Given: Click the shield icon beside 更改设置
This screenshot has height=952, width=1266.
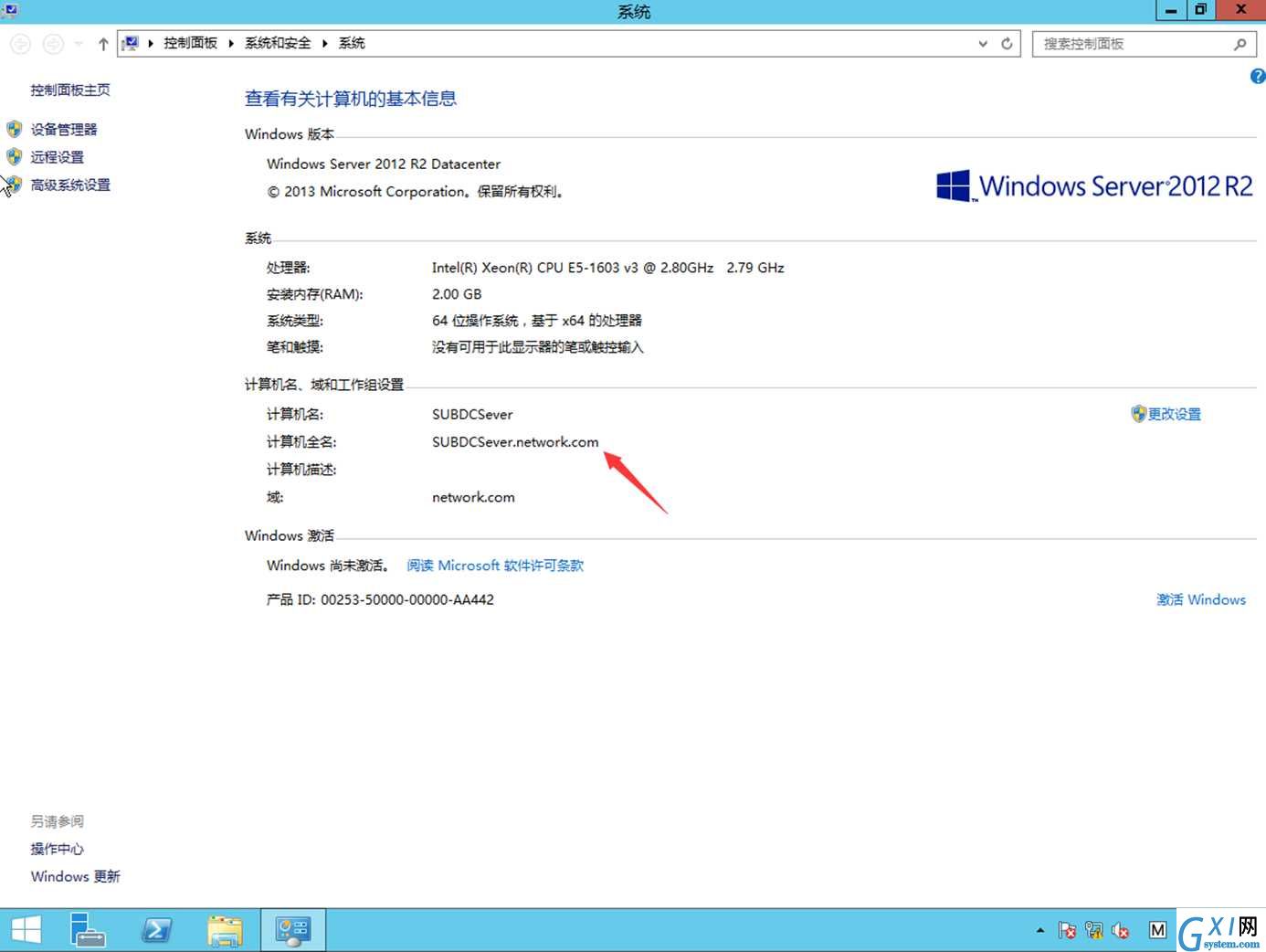Looking at the screenshot, I should [1138, 414].
